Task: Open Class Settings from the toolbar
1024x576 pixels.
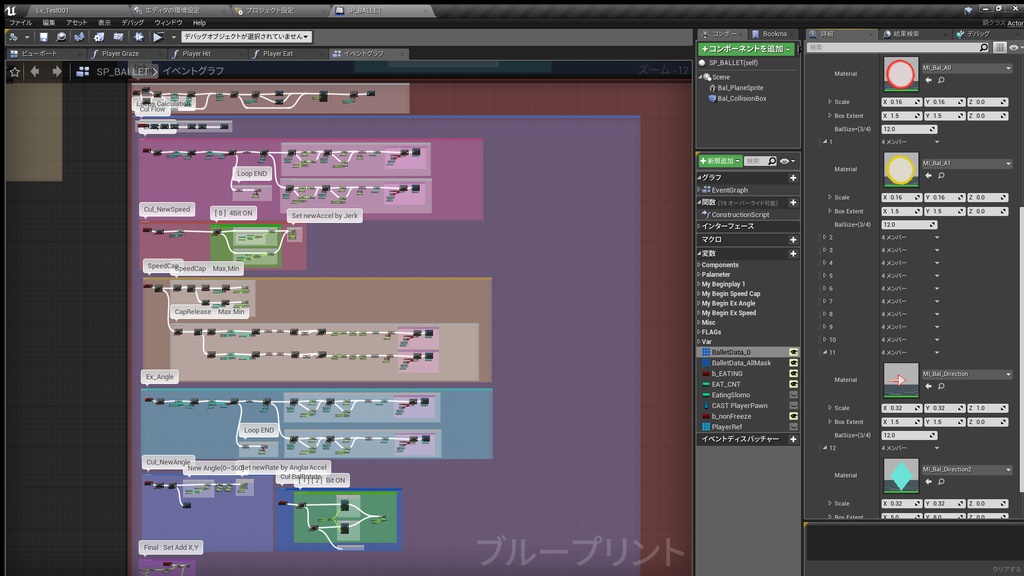Action: pos(98,36)
